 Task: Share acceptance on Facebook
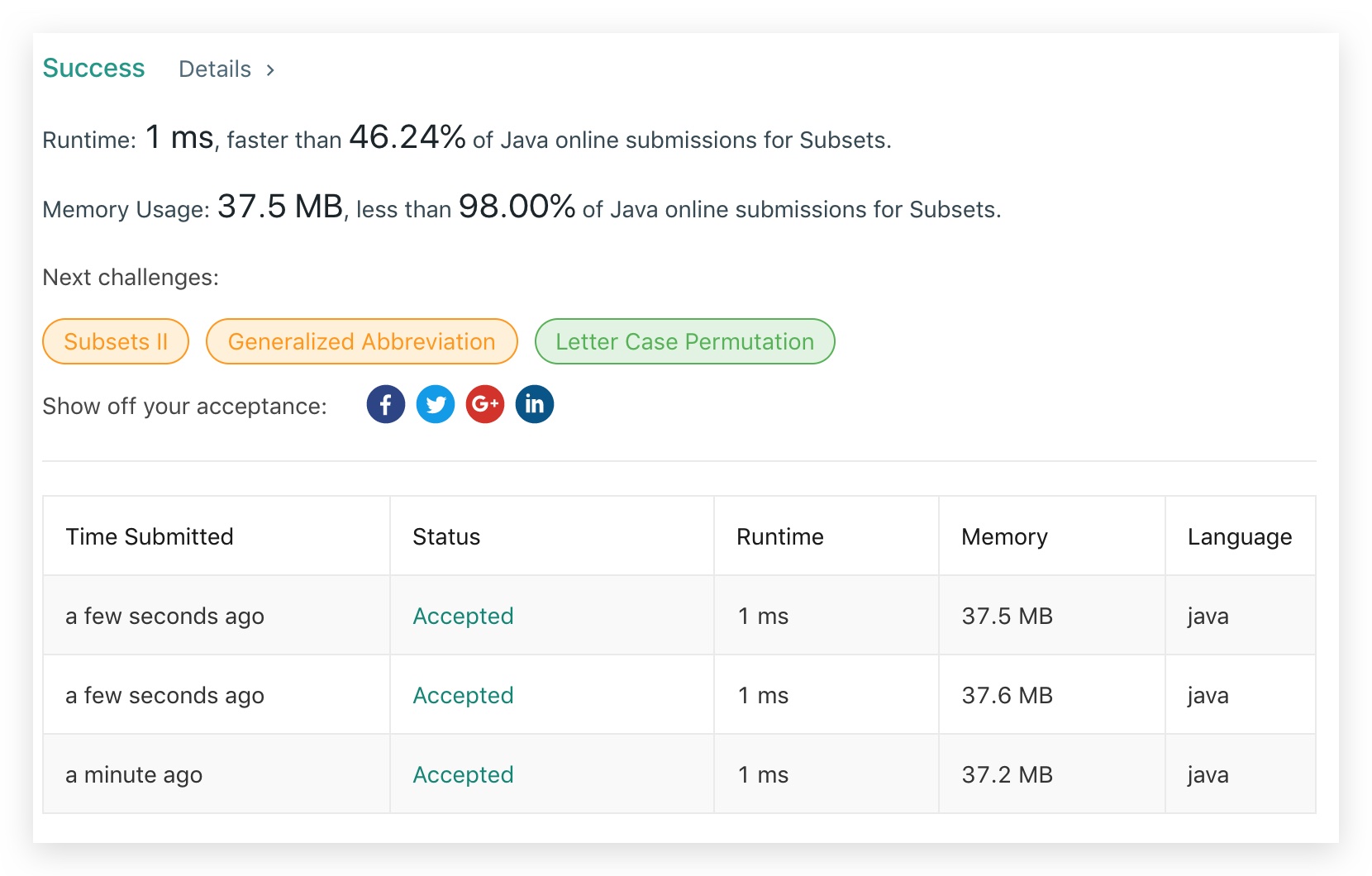tap(386, 404)
